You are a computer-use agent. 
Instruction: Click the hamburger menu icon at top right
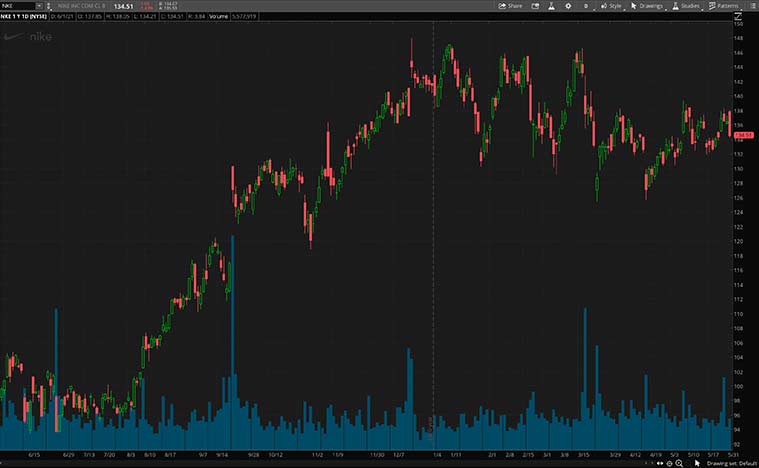pos(752,6)
